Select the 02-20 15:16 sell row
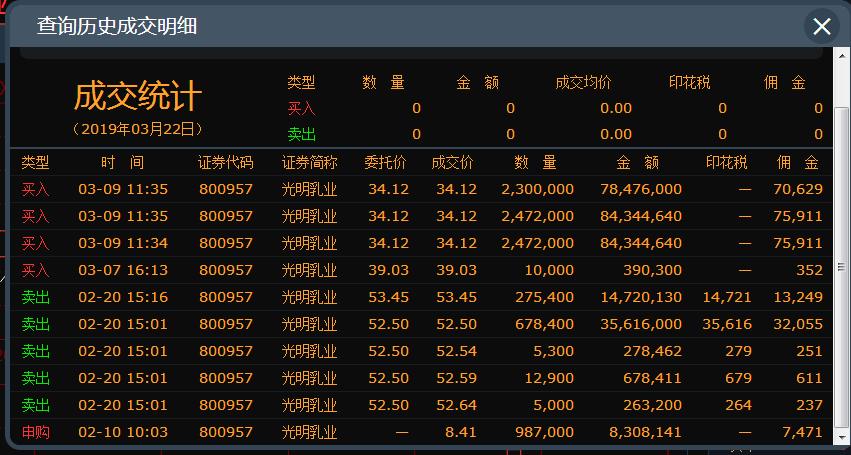 click(420, 297)
